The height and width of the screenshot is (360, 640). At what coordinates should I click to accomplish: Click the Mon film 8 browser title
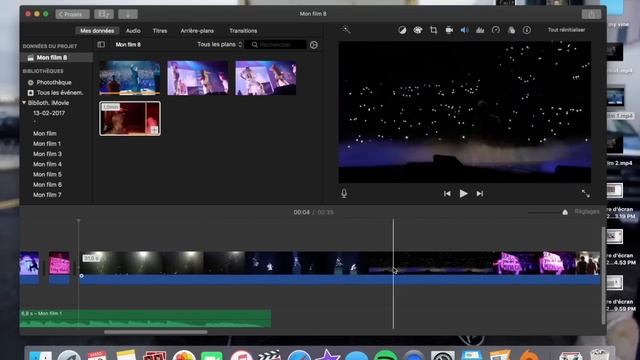[x=128, y=44]
